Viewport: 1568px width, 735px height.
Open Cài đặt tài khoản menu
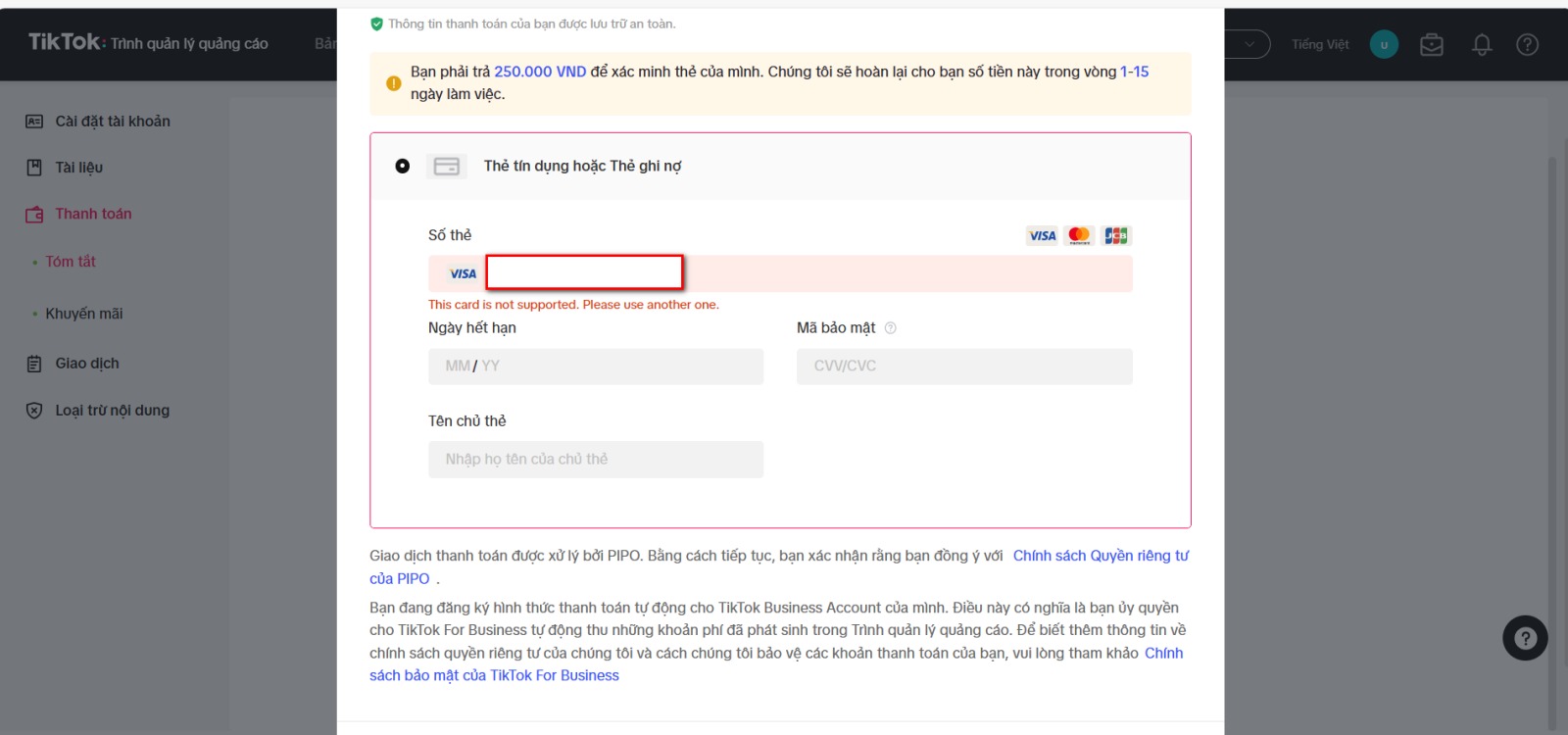click(x=112, y=122)
